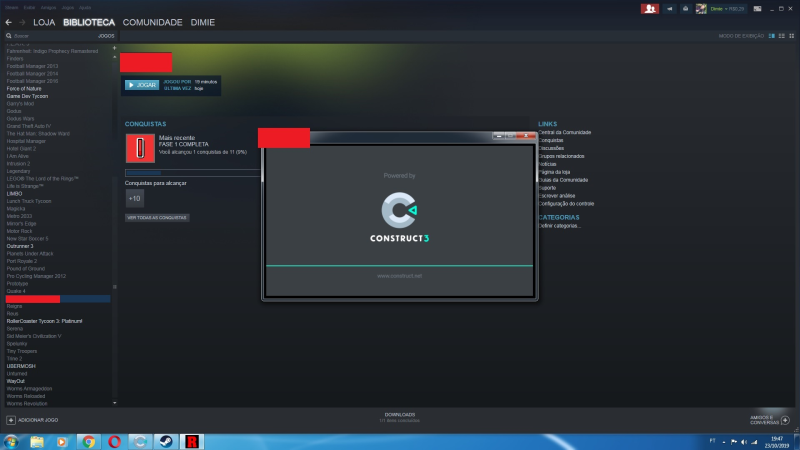
Task: Open the Exibir menu
Action: (x=30, y=8)
